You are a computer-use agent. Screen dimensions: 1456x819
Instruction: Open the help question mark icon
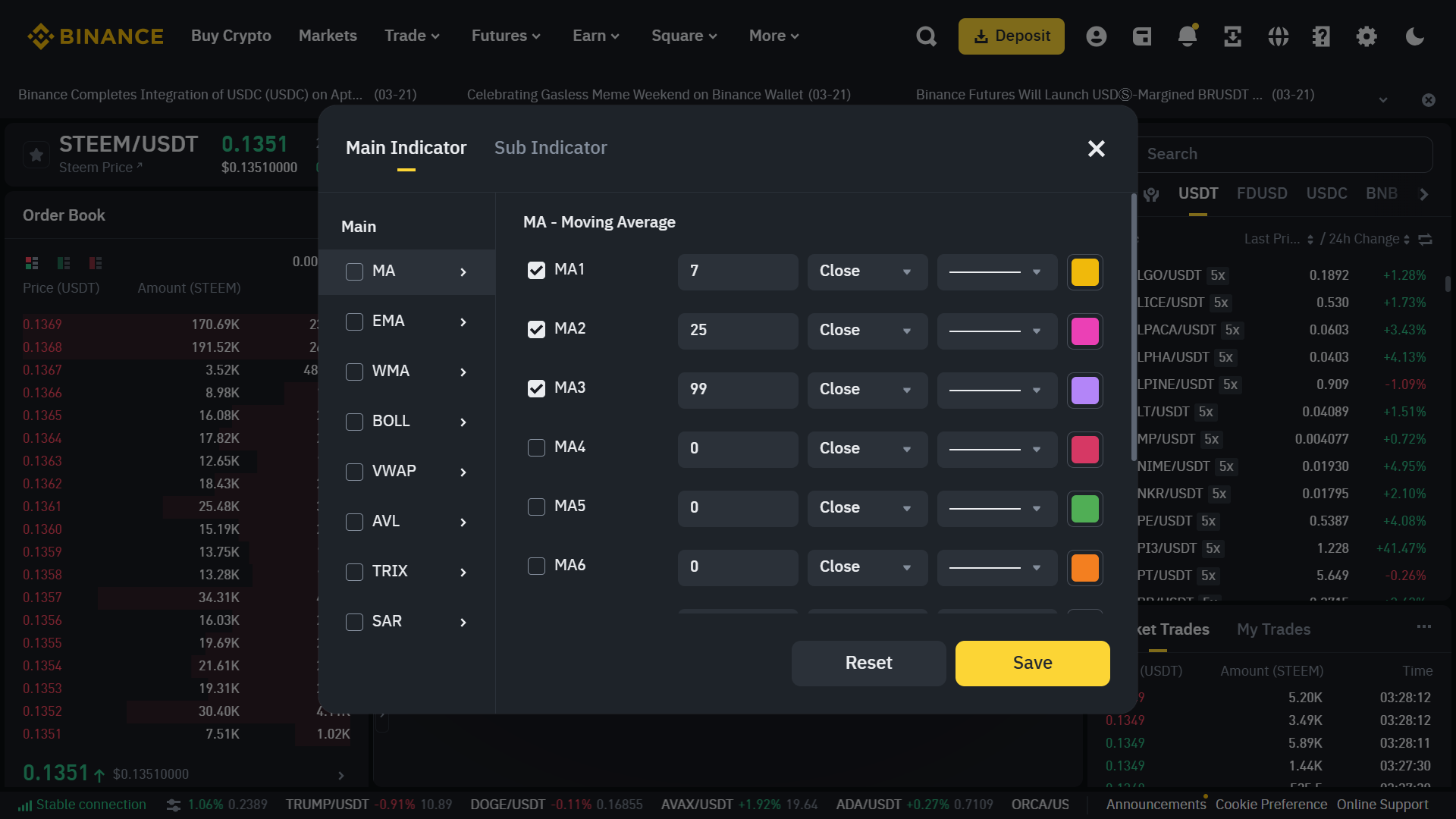point(1322,36)
